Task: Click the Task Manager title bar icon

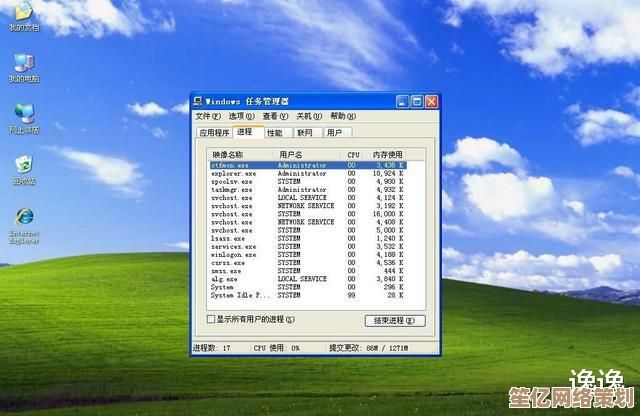Action: [198, 101]
